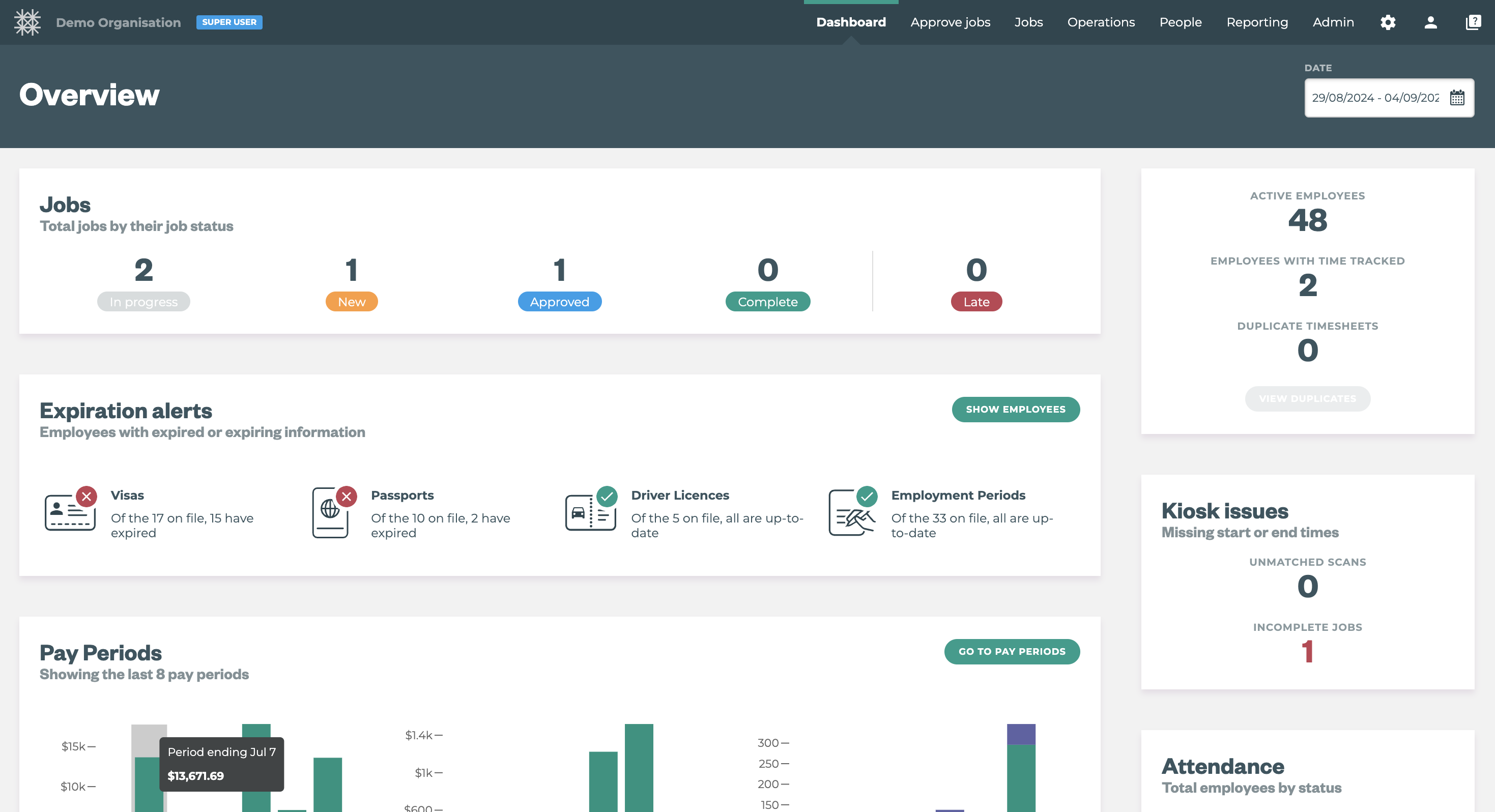Image resolution: width=1495 pixels, height=812 pixels.
Task: Click the Show Employees button
Action: click(x=1015, y=409)
